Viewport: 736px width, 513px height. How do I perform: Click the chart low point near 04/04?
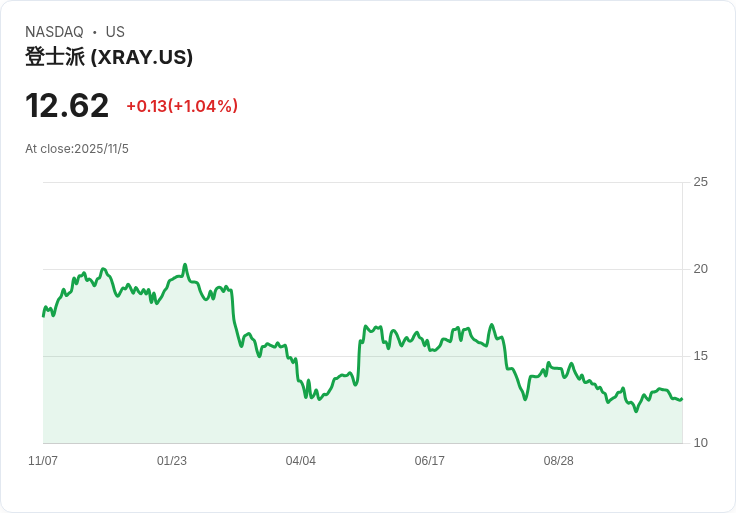click(320, 399)
